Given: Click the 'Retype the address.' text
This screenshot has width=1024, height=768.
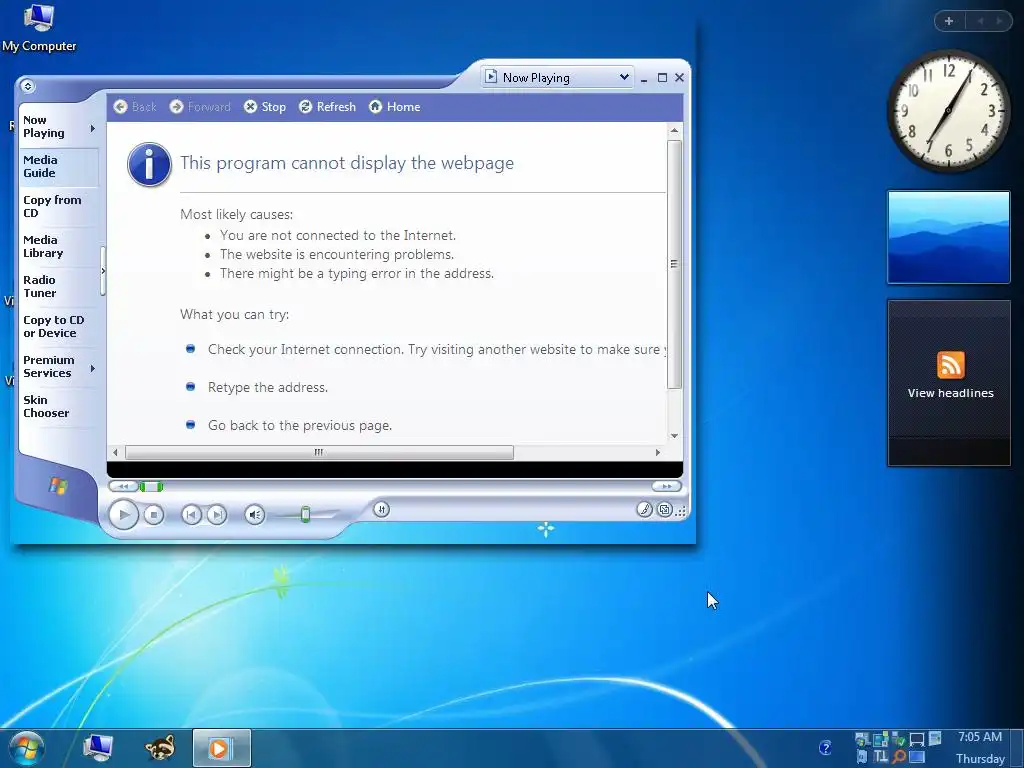Looking at the screenshot, I should [268, 387].
